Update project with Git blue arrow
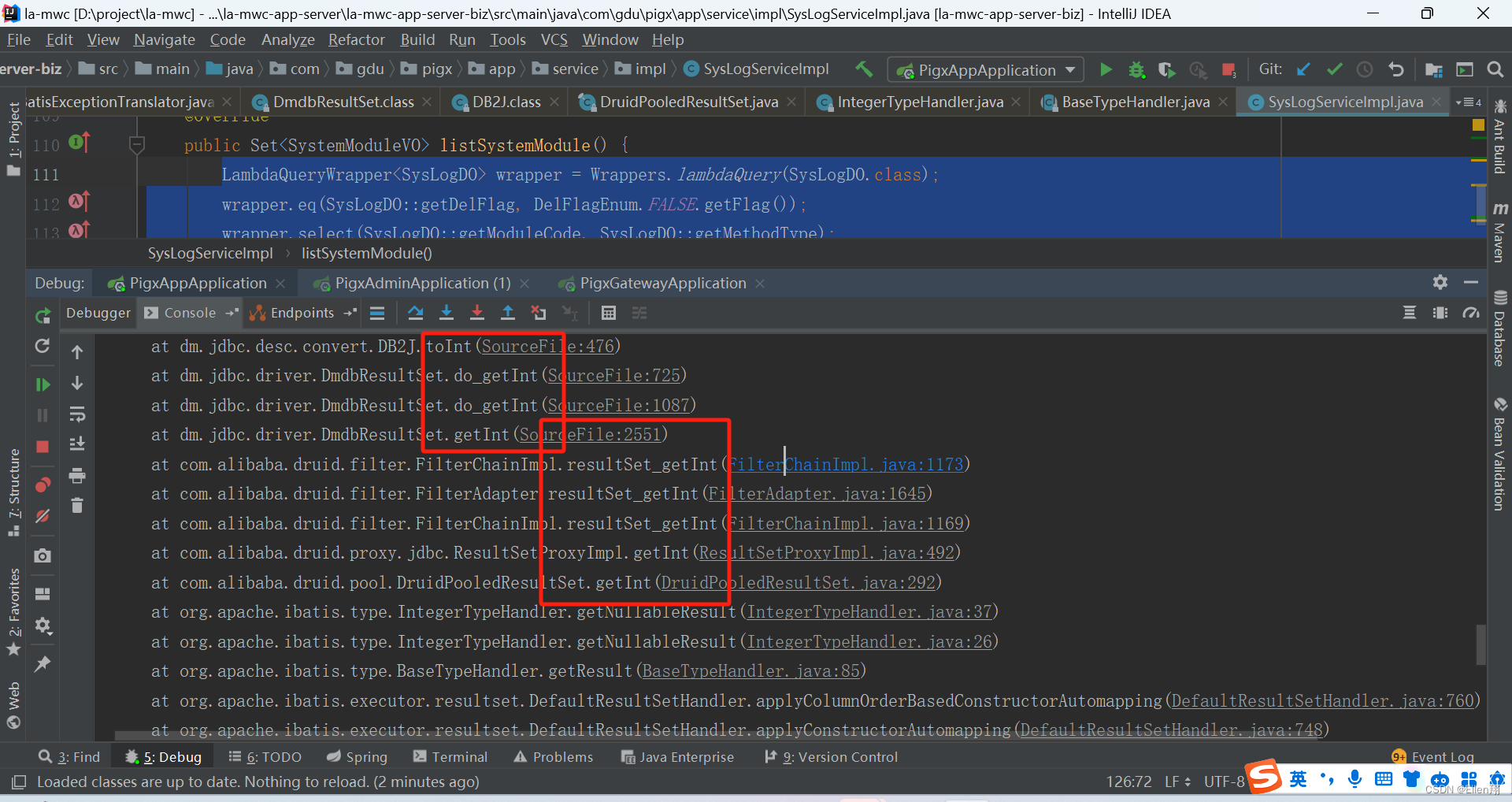This screenshot has width=1512, height=802. [1303, 69]
